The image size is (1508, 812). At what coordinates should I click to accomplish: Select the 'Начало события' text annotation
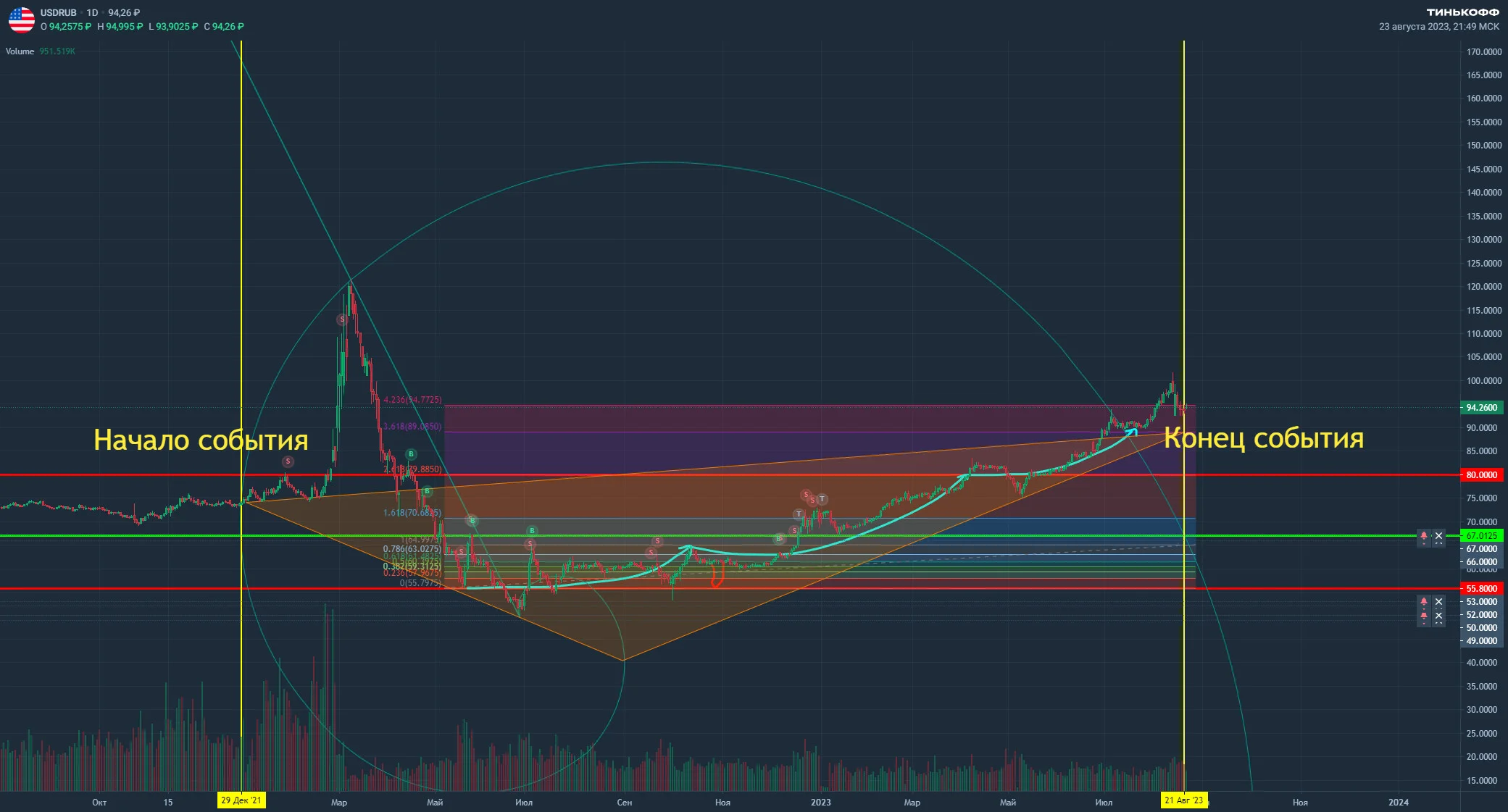[201, 440]
